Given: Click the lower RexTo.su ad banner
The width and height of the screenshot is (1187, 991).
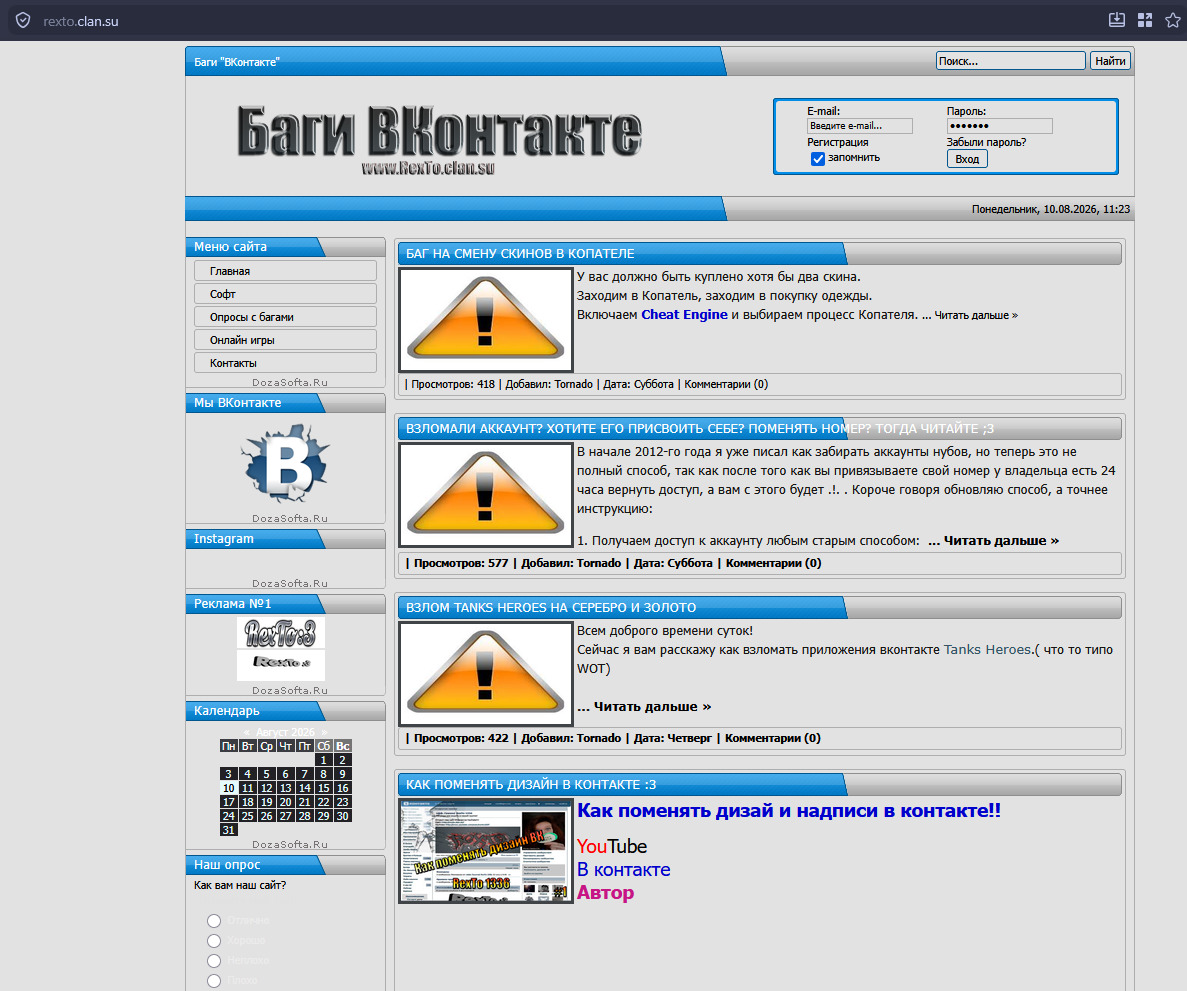Looking at the screenshot, I should click(x=281, y=665).
